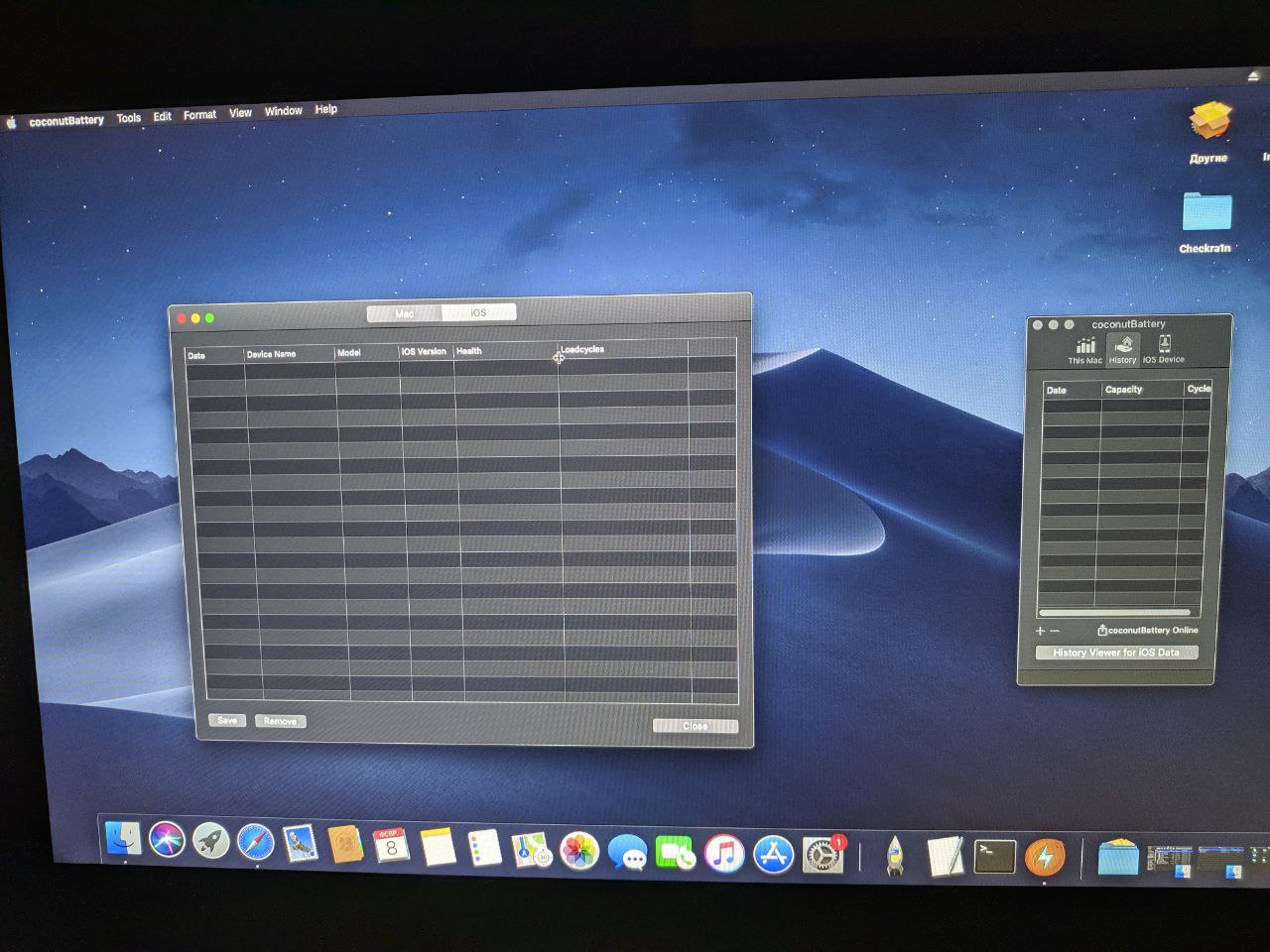Open the coconutBattery app menu

[x=66, y=121]
